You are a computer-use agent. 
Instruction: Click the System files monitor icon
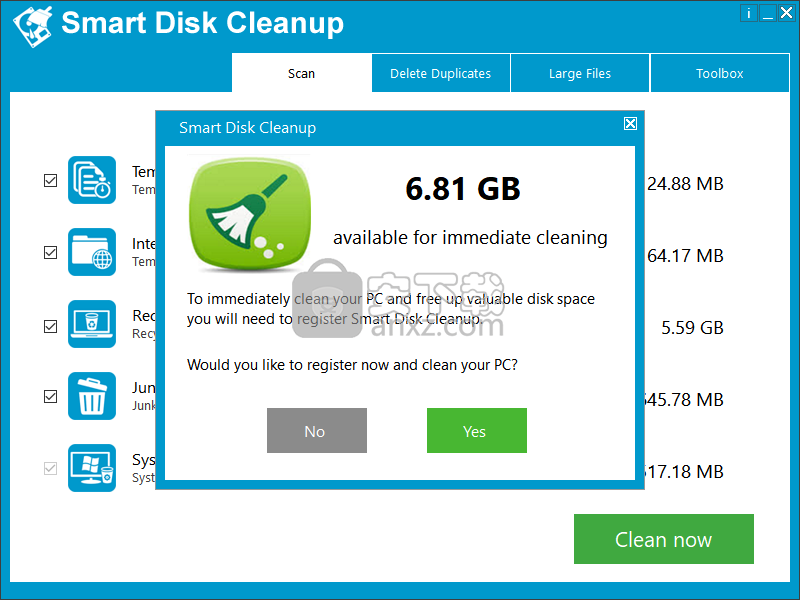(92, 468)
